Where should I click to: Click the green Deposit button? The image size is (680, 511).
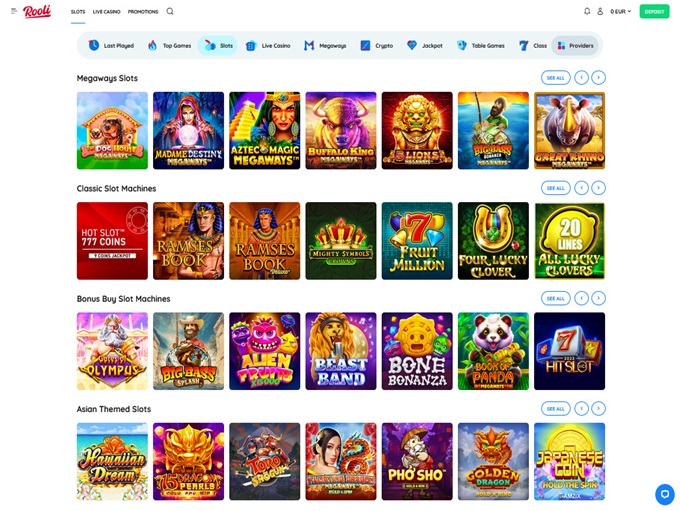(654, 11)
